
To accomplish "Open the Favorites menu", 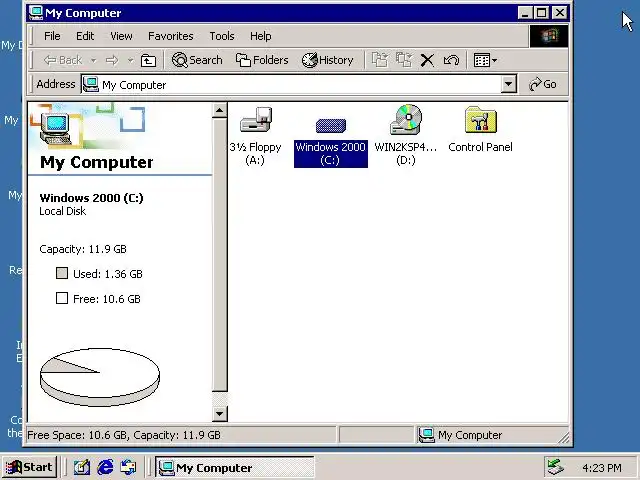I will coord(171,36).
